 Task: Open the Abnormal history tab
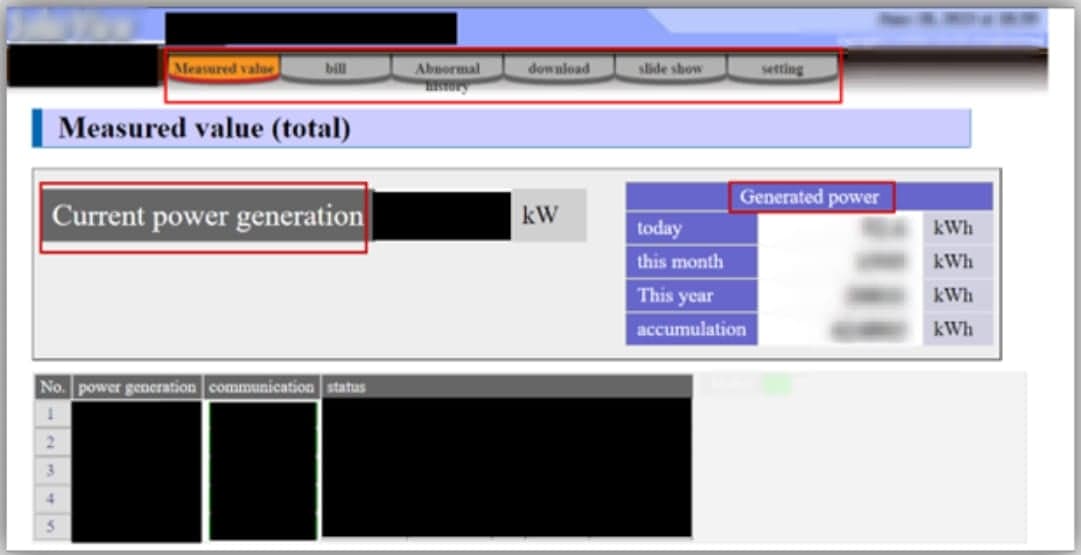pyautogui.click(x=447, y=70)
